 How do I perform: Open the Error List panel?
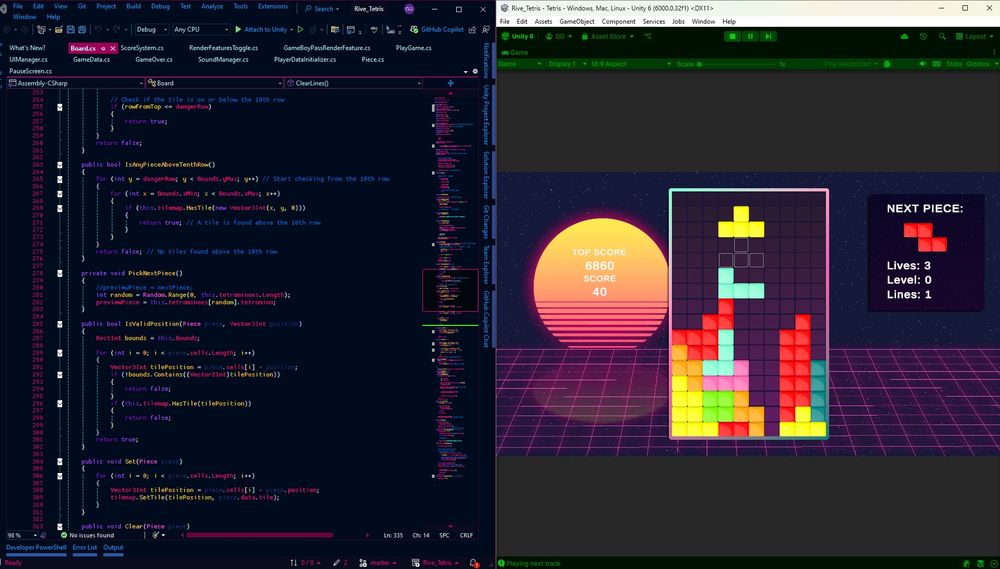85,547
